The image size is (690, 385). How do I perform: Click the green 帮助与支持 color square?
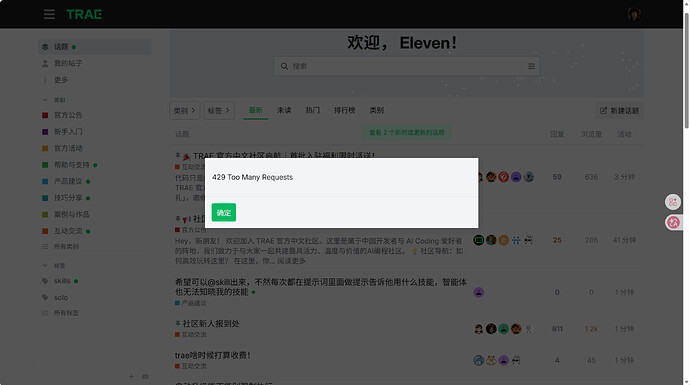click(45, 165)
